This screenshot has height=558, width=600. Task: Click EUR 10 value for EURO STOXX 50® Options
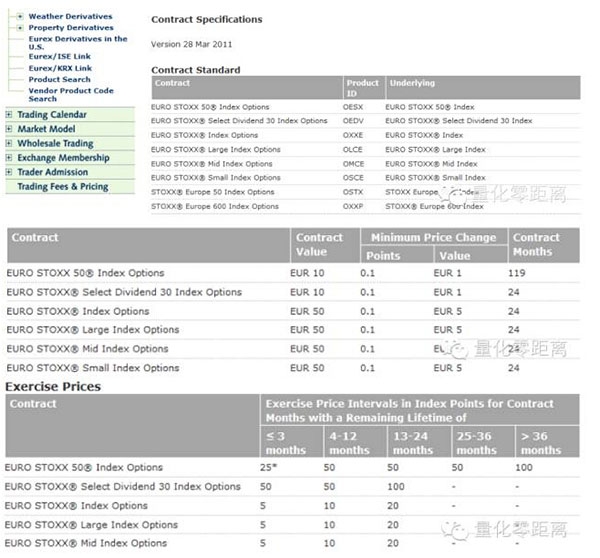click(307, 273)
